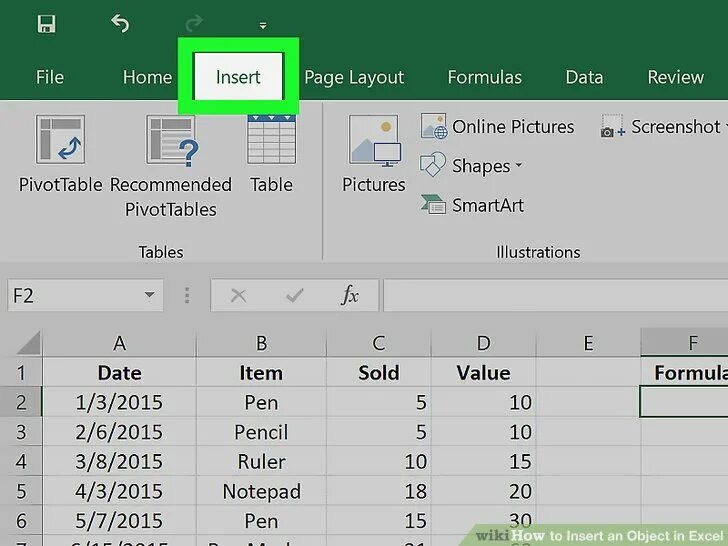Screen dimensions: 728x546
Task: Undo the last action
Action: click(x=120, y=23)
